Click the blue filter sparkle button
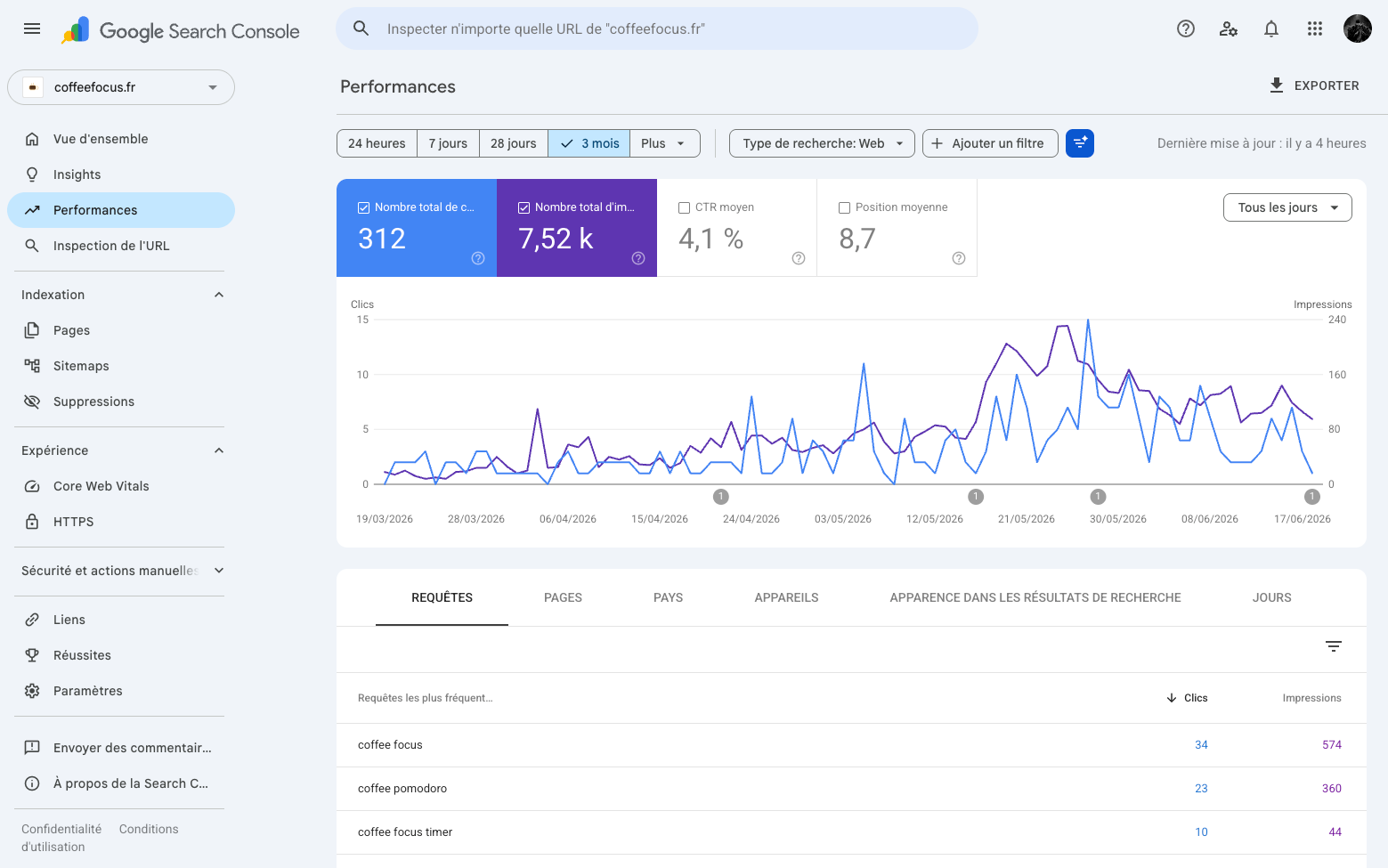The height and width of the screenshot is (868, 1388). (x=1079, y=143)
